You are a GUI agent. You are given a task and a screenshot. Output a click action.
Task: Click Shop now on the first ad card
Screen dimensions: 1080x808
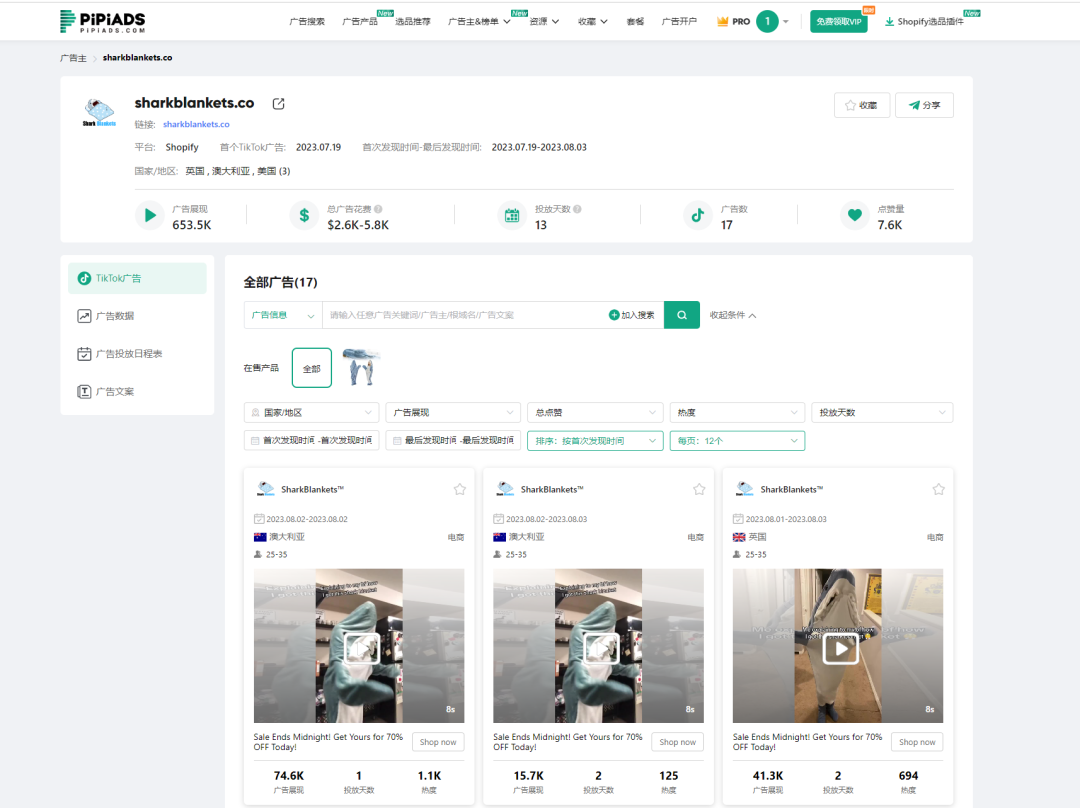click(x=438, y=742)
